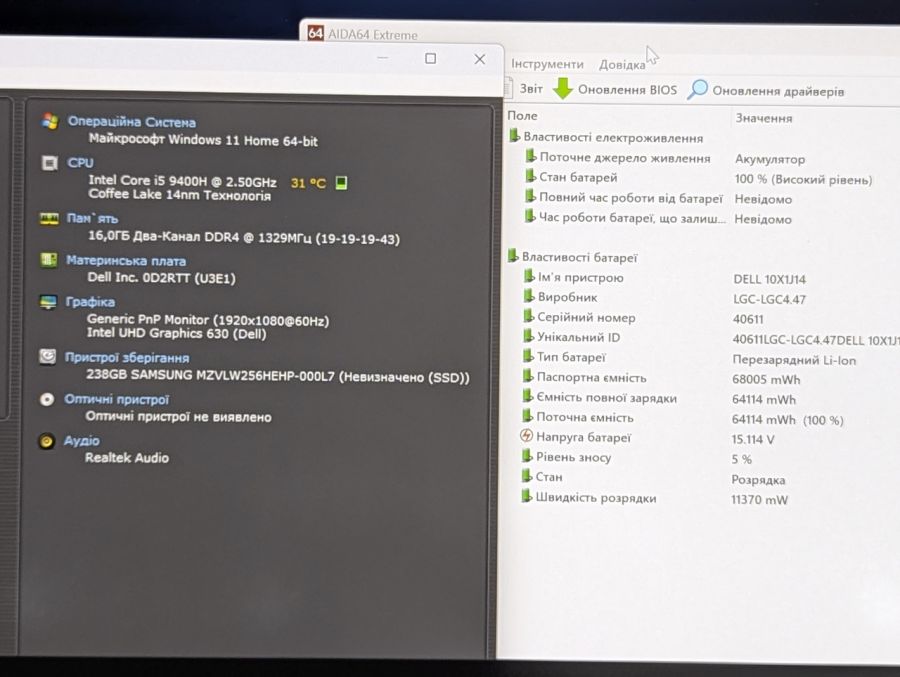Click the AIDA64 Extreme title bar icon
900x677 pixels.
tap(316, 33)
